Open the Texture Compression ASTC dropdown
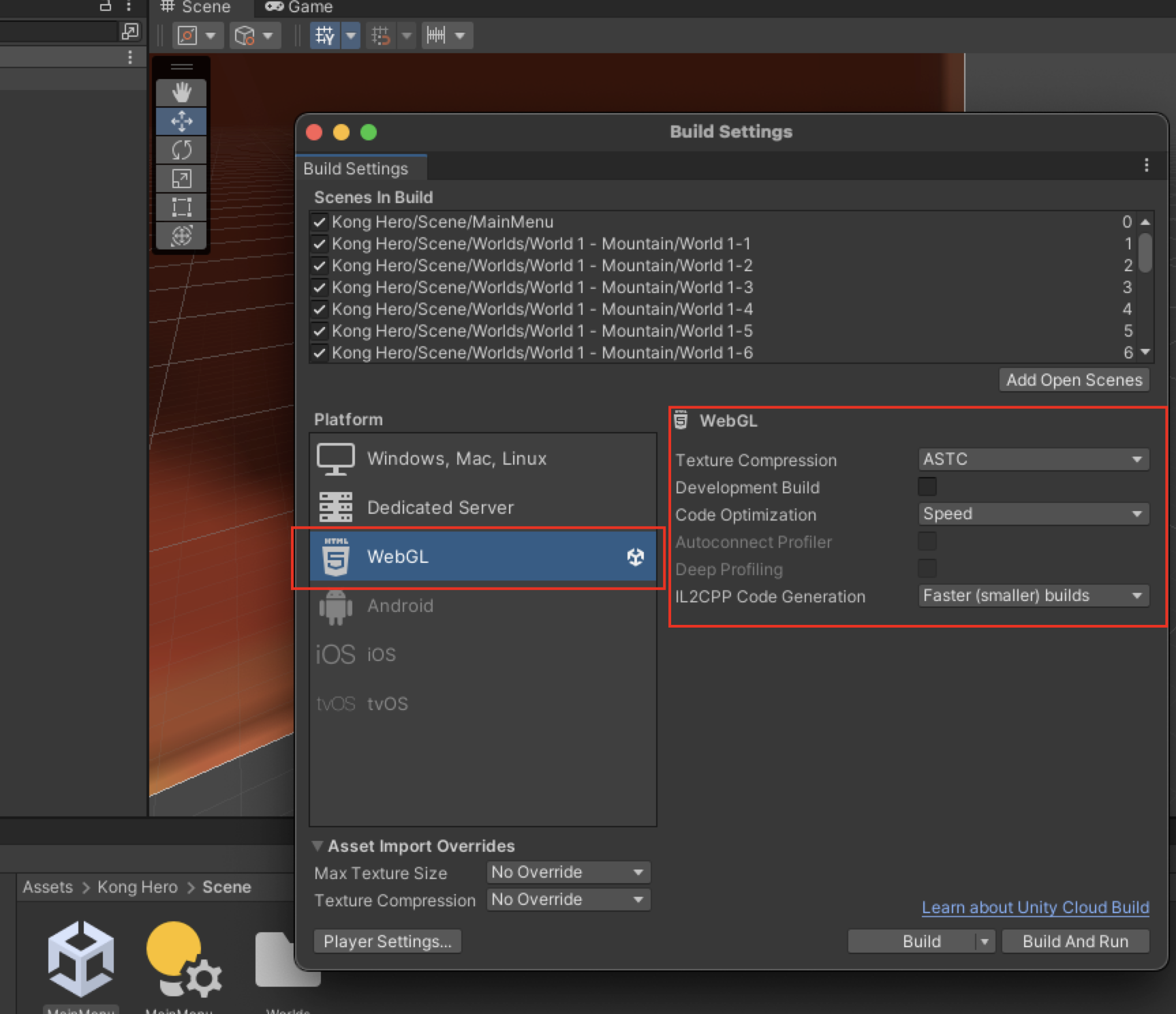1176x1014 pixels. (1033, 459)
